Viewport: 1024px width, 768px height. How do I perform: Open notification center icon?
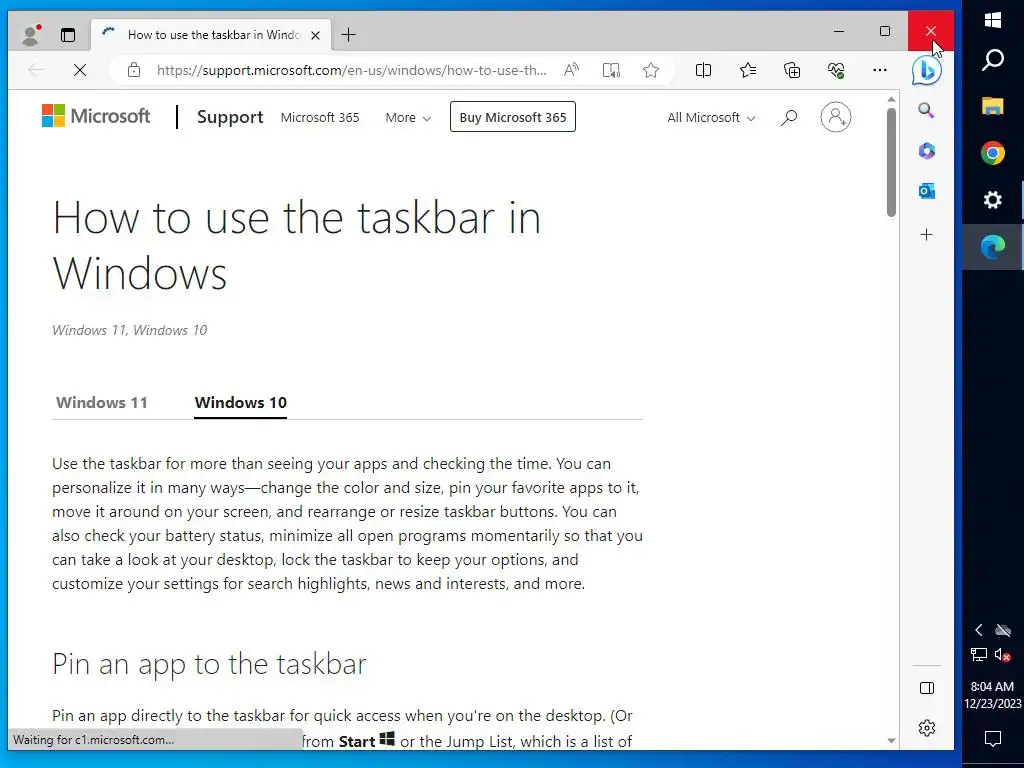click(993, 739)
